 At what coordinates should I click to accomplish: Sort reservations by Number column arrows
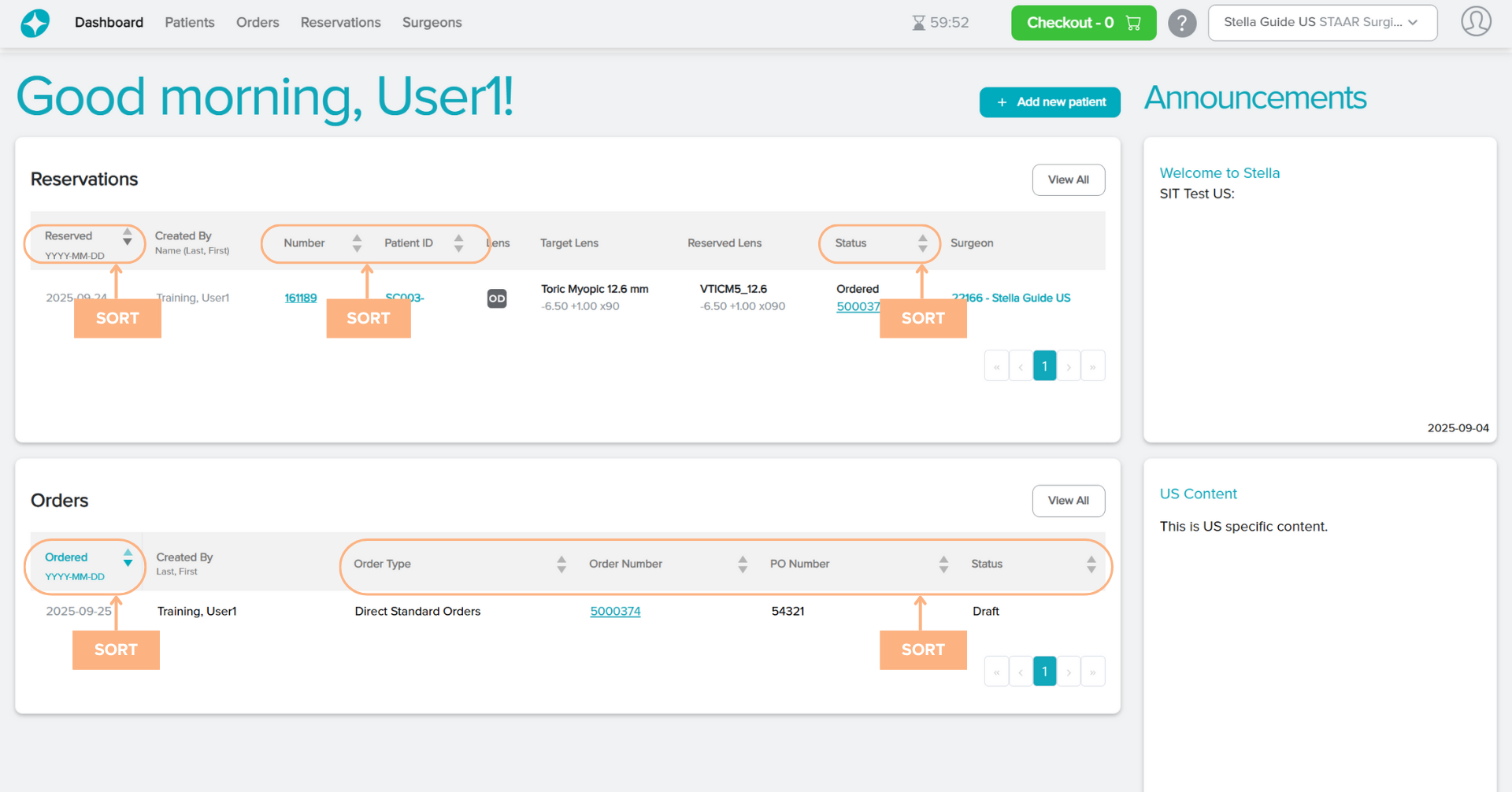[357, 243]
